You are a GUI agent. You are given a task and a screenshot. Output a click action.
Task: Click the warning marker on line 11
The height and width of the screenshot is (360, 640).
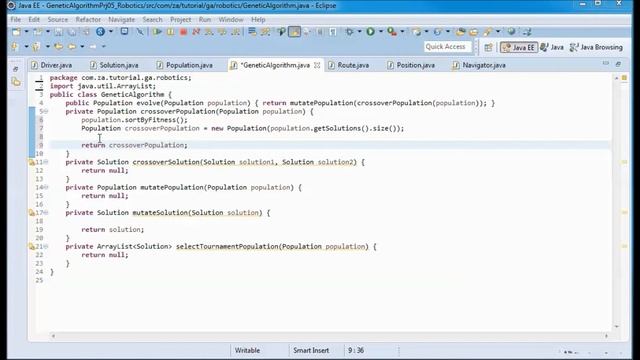31,162
